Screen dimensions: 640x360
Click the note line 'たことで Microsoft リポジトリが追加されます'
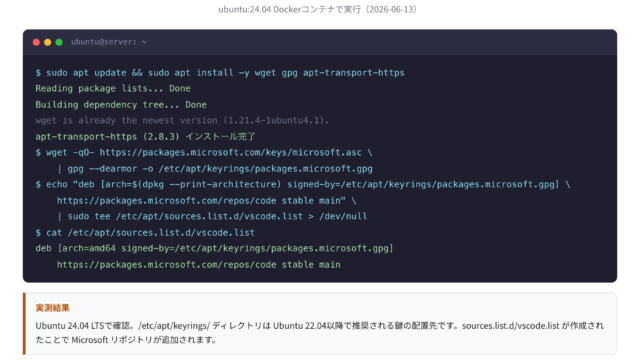point(126,340)
